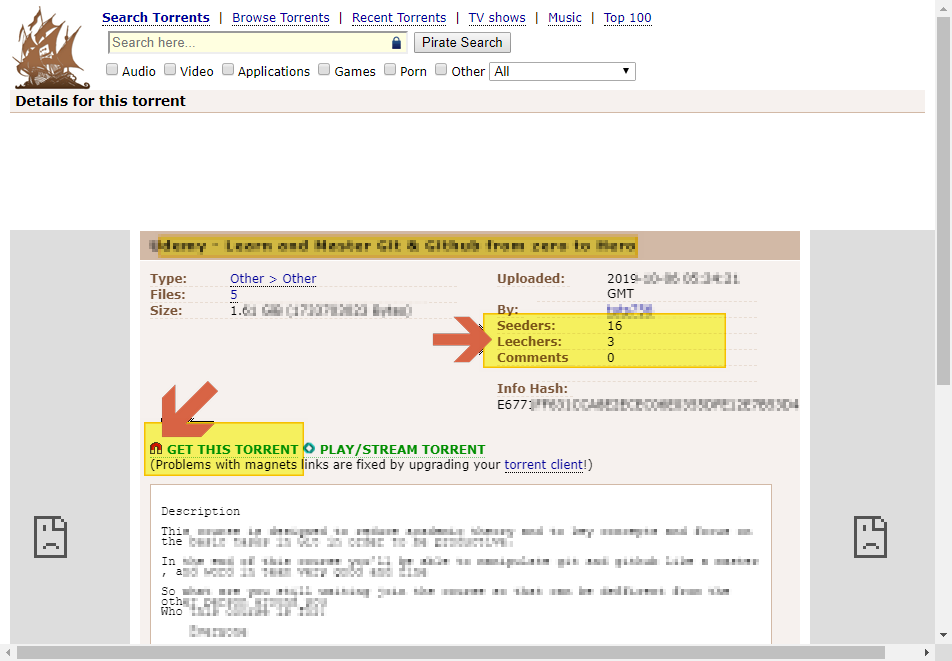
Task: Tick the Applications checkbox
Action: 228,69
